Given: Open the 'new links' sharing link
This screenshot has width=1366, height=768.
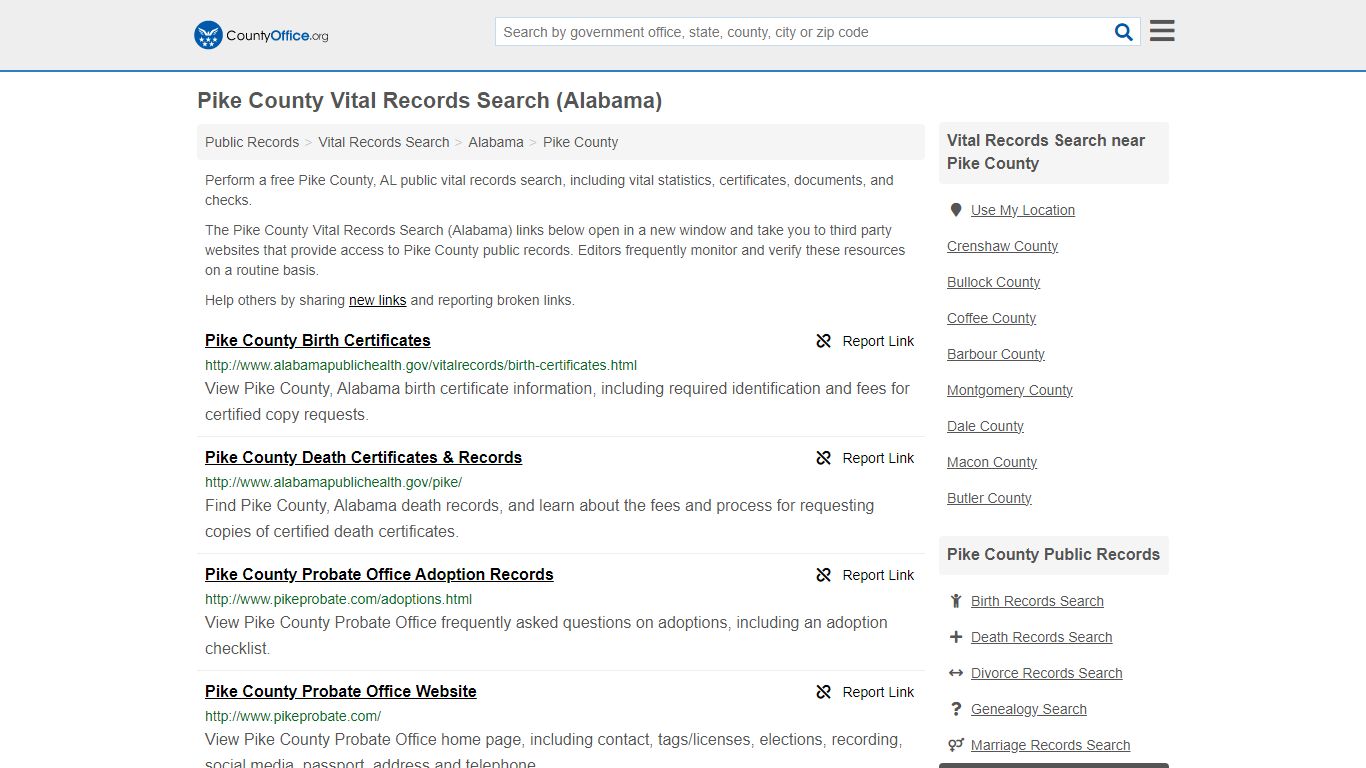Looking at the screenshot, I should click(377, 300).
